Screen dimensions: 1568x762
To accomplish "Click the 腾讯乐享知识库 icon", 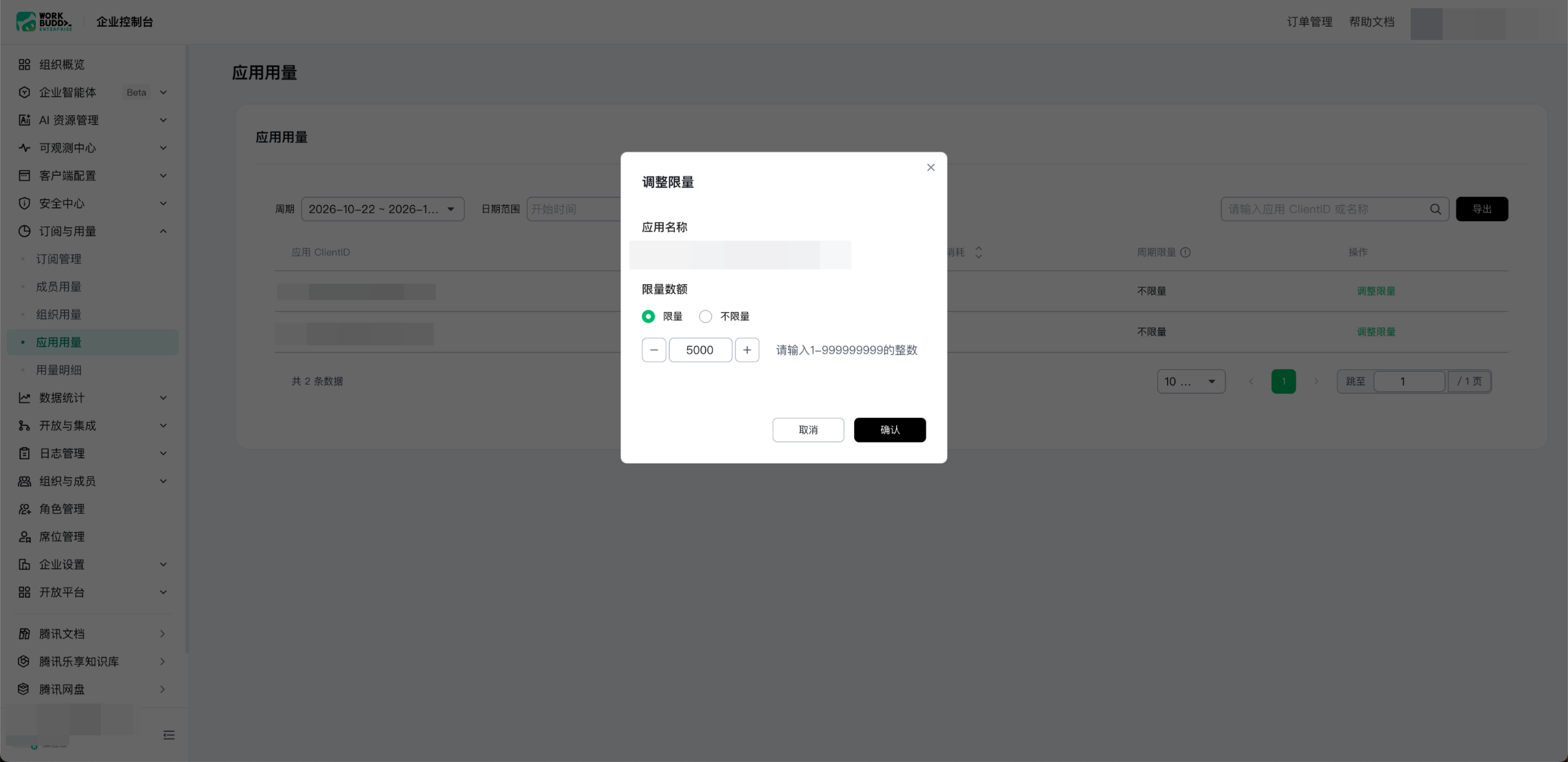I will (x=24, y=662).
